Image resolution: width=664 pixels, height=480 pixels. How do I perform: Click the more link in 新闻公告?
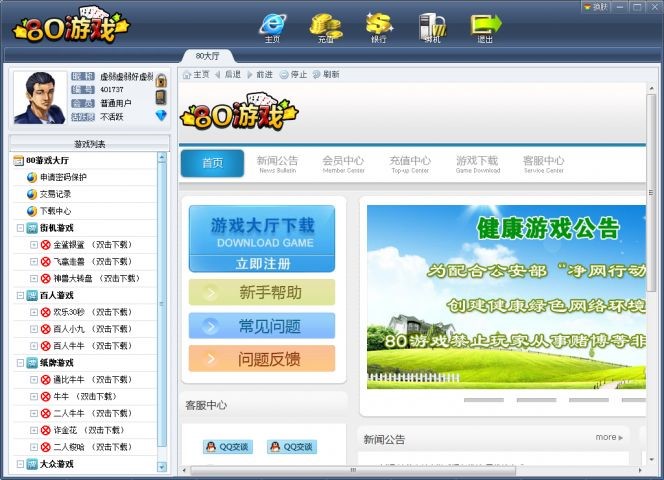click(609, 437)
